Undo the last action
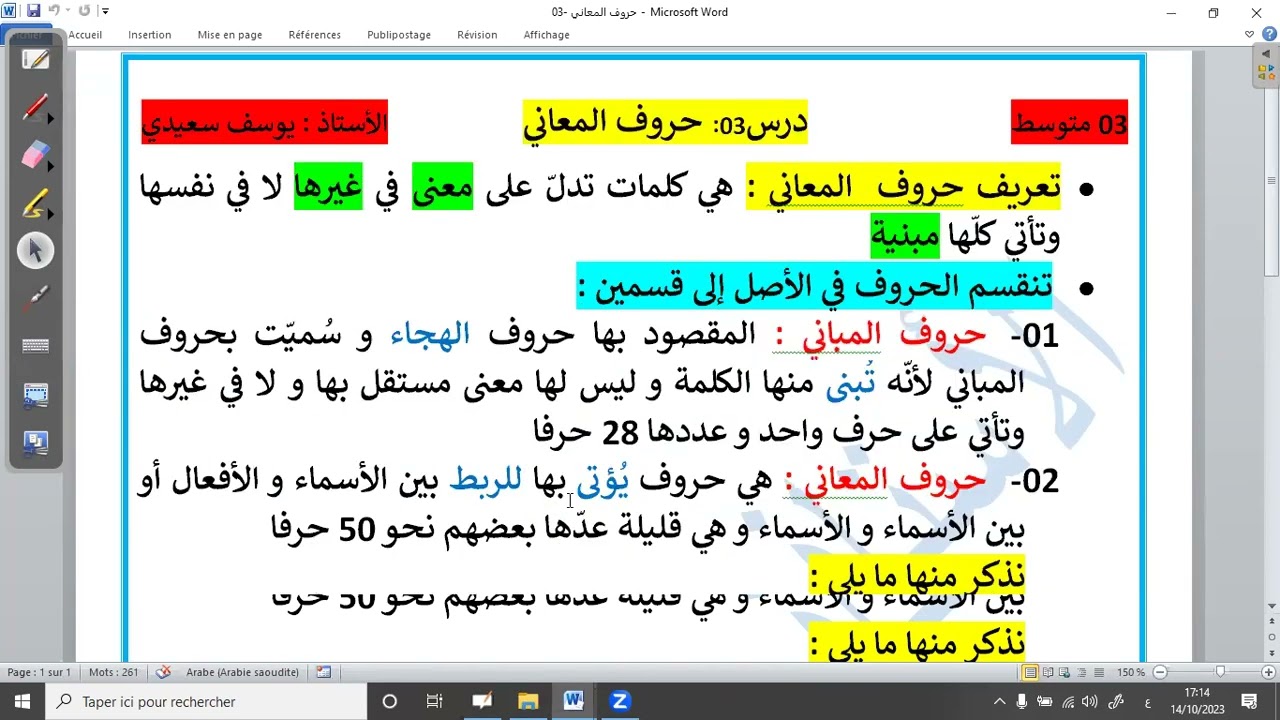The width and height of the screenshot is (1280, 720). (x=54, y=12)
